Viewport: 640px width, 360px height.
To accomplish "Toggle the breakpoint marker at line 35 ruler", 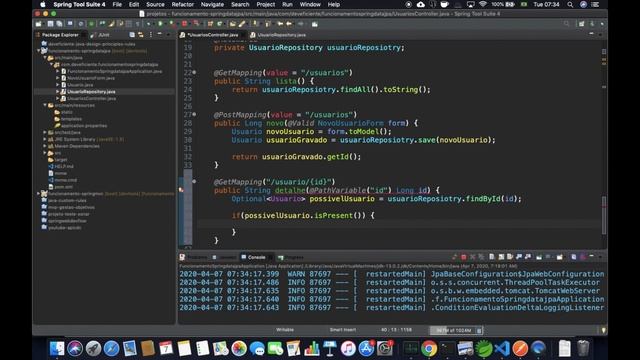I will [181, 190].
